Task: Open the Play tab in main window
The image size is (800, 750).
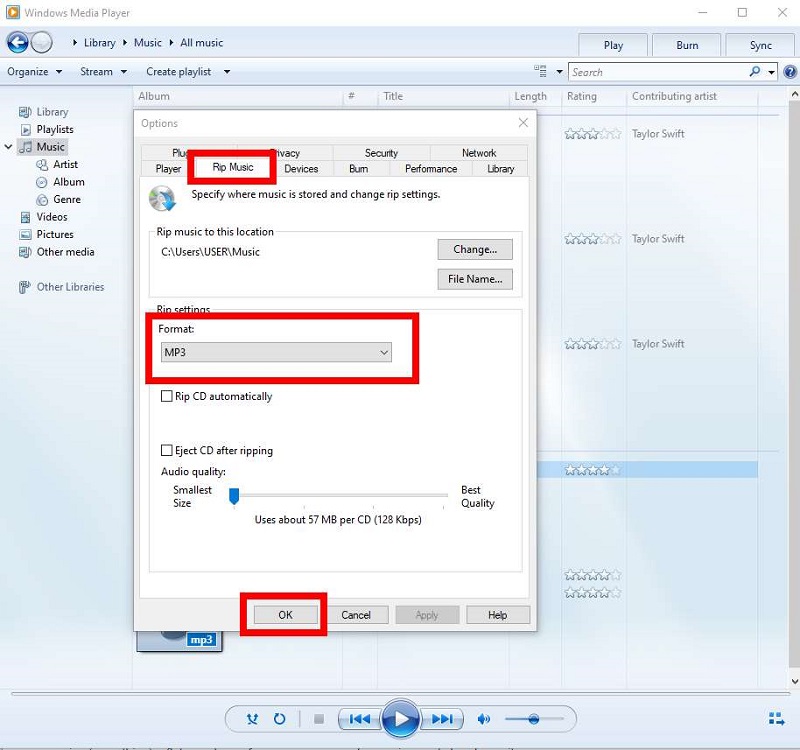Action: click(x=613, y=45)
